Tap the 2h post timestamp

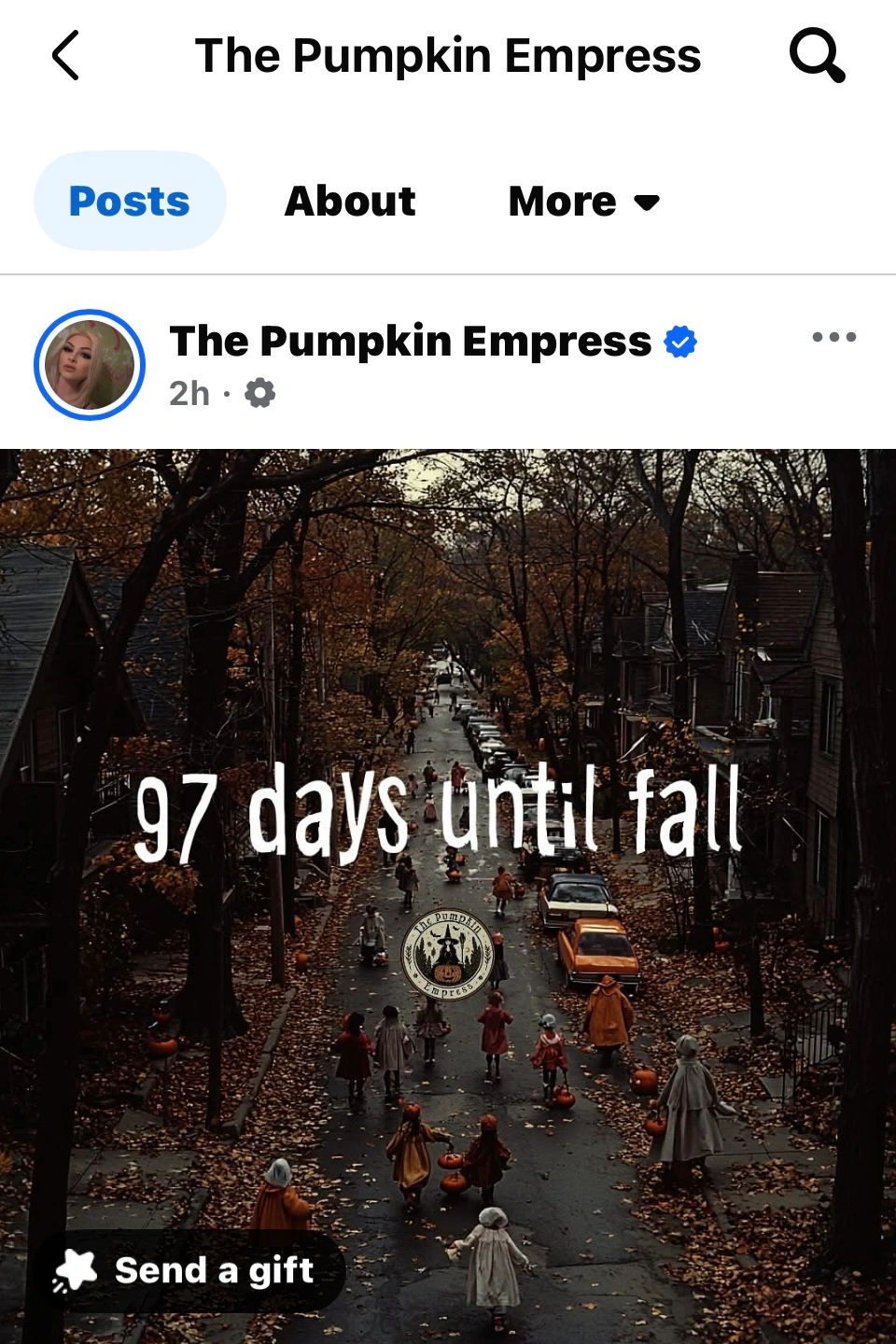(189, 394)
